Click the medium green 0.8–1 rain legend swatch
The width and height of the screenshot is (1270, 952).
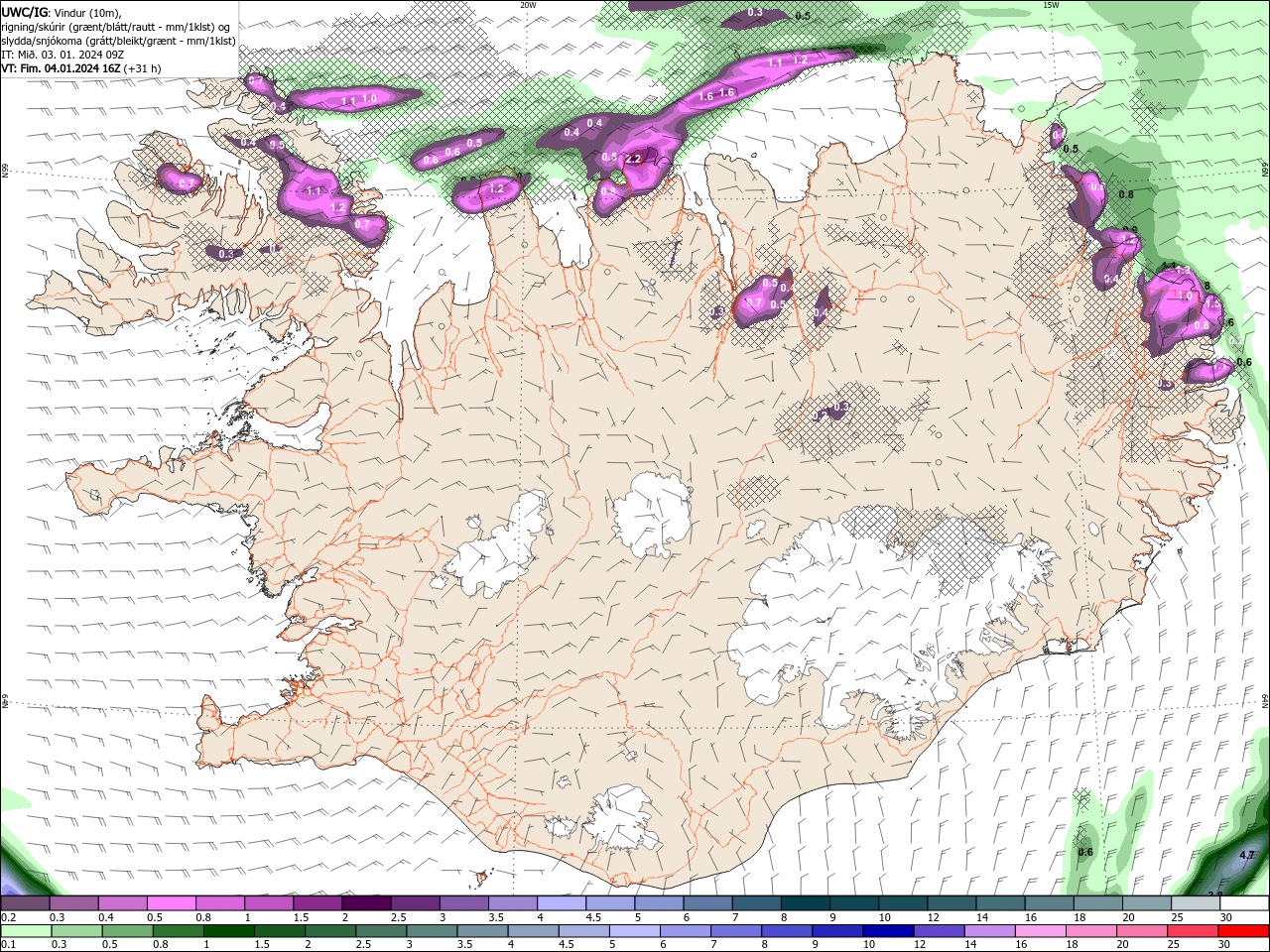(x=179, y=931)
